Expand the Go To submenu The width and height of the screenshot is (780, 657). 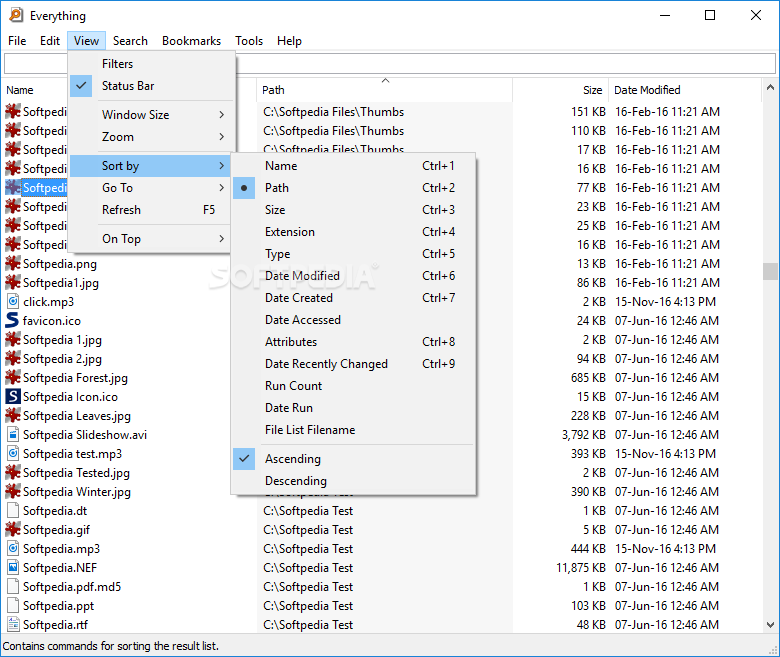click(x=151, y=188)
